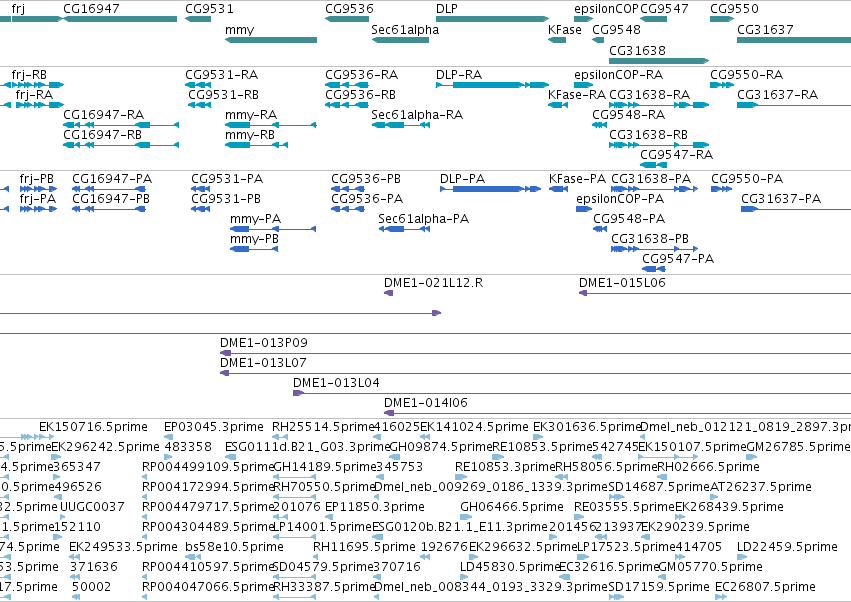Select the KFase-RA transcript label

pos(577,94)
